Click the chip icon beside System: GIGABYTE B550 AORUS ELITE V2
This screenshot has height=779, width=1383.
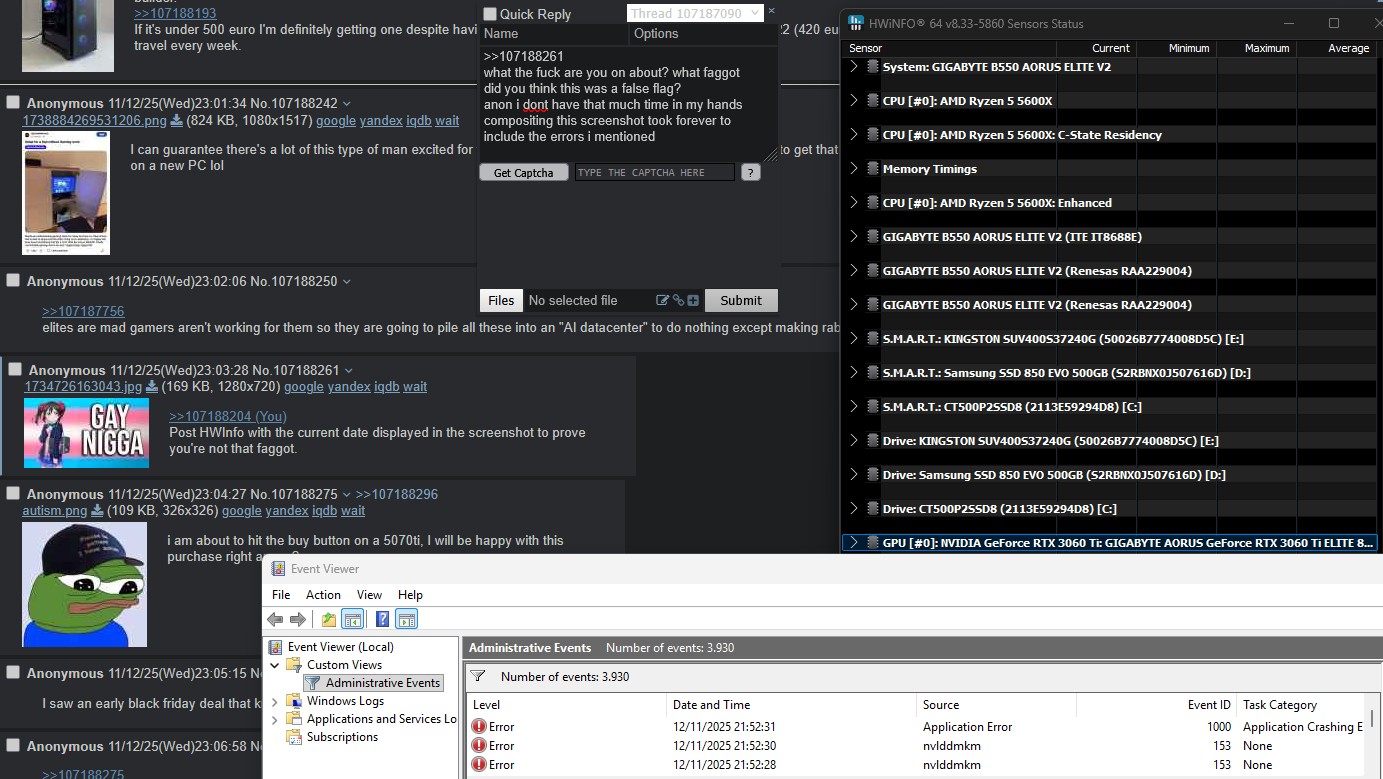(872, 67)
